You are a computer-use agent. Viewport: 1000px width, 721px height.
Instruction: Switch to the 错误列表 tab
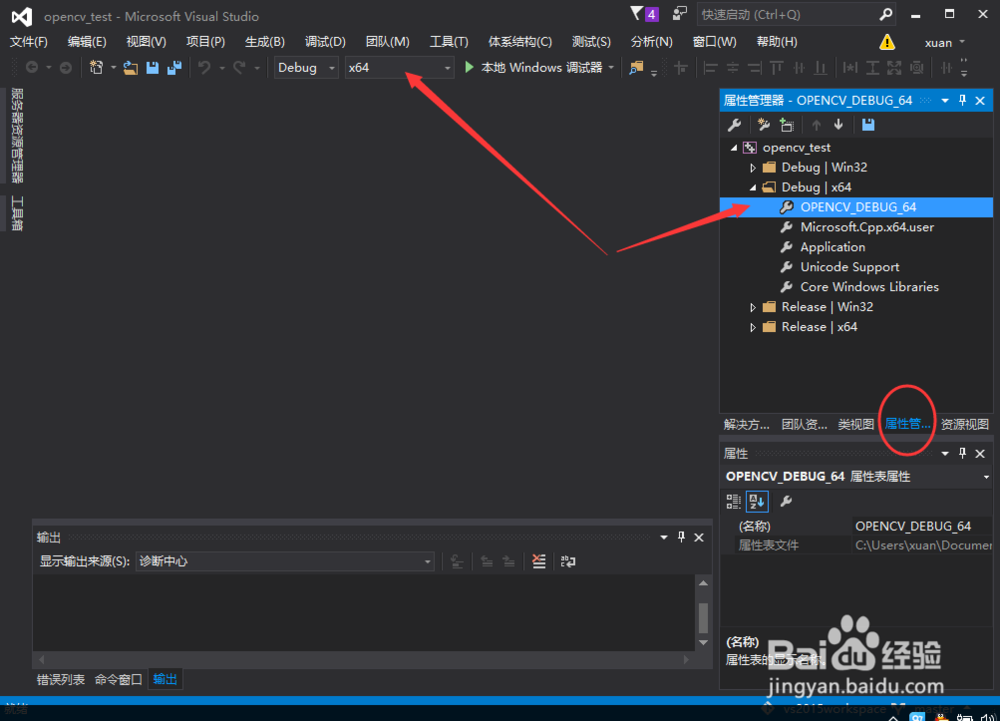tap(61, 680)
